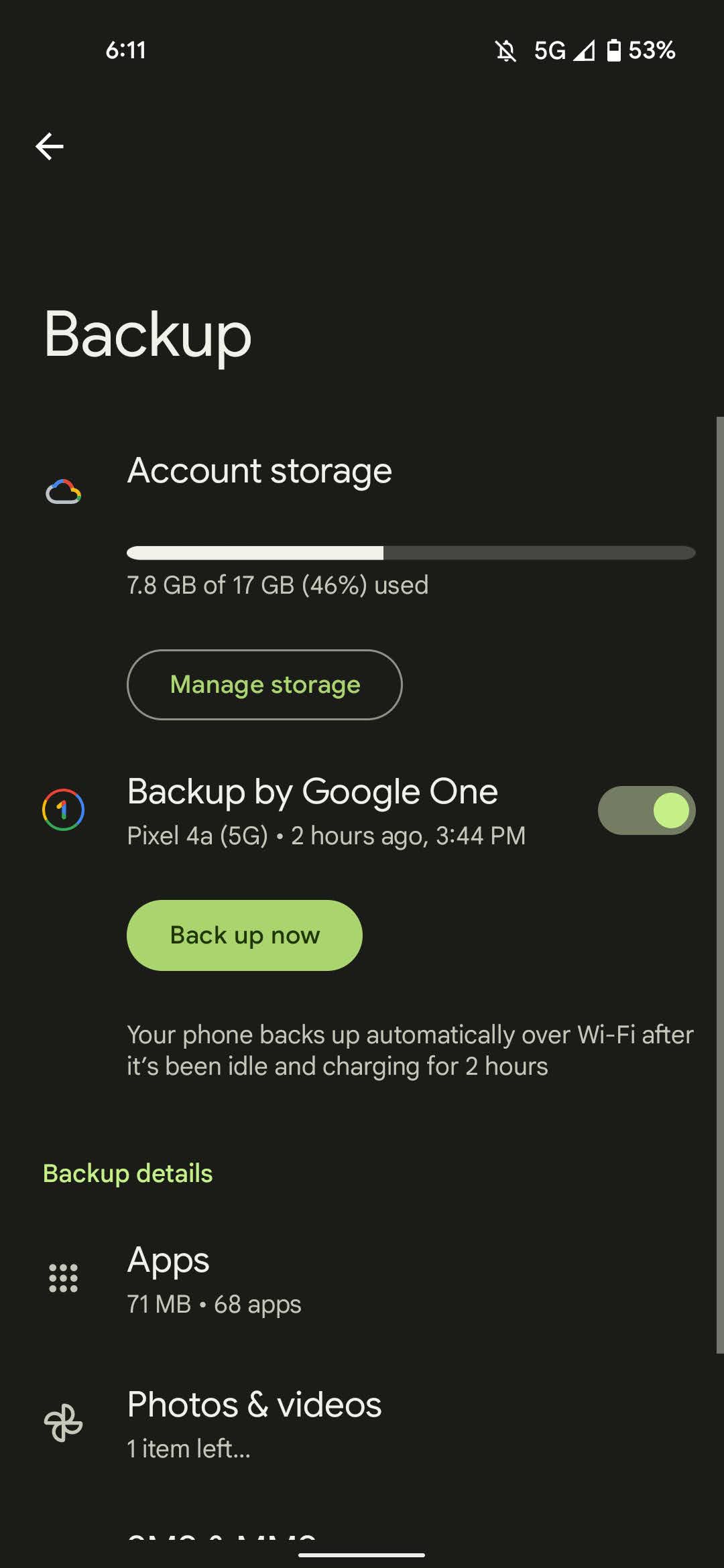This screenshot has width=724, height=1568.
Task: Tap the Google One colored ring icon
Action: point(64,809)
